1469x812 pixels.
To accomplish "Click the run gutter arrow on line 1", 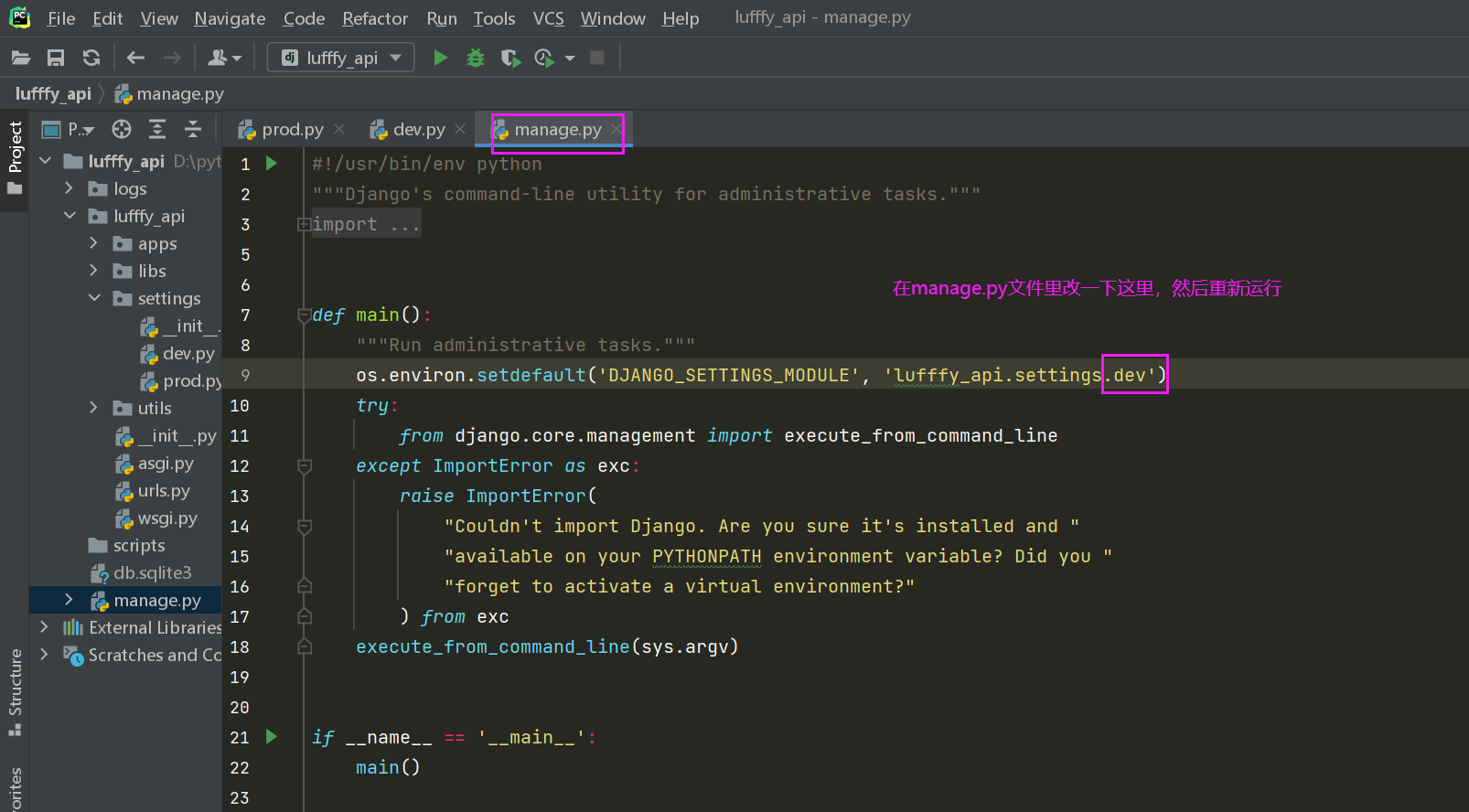I will click(x=272, y=164).
